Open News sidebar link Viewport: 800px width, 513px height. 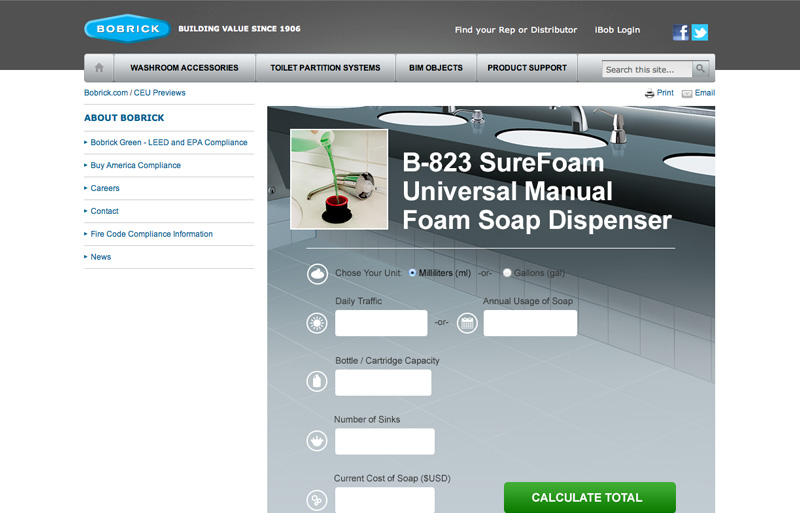(101, 257)
